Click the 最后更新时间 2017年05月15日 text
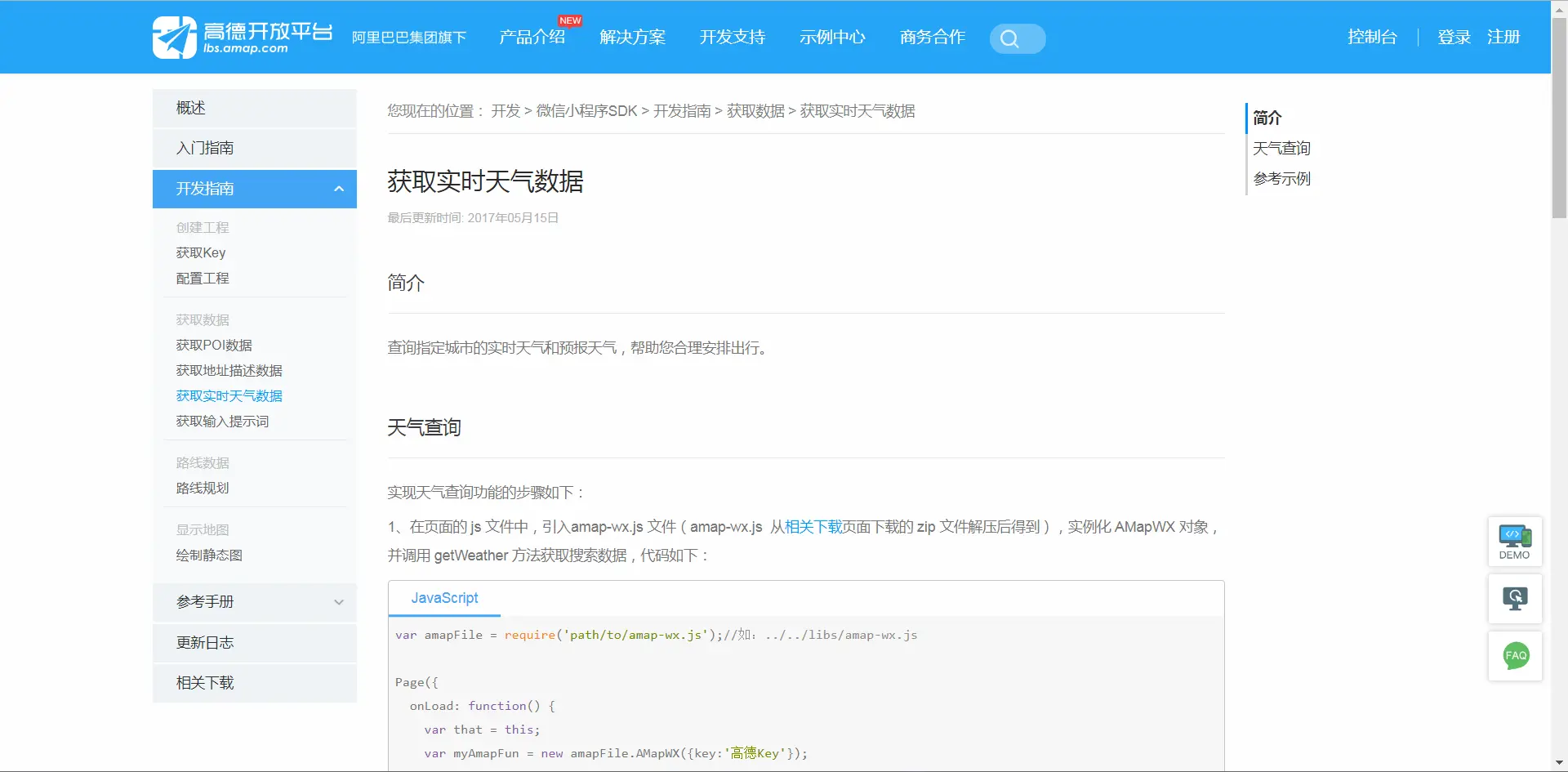This screenshot has width=1568, height=772. (473, 218)
